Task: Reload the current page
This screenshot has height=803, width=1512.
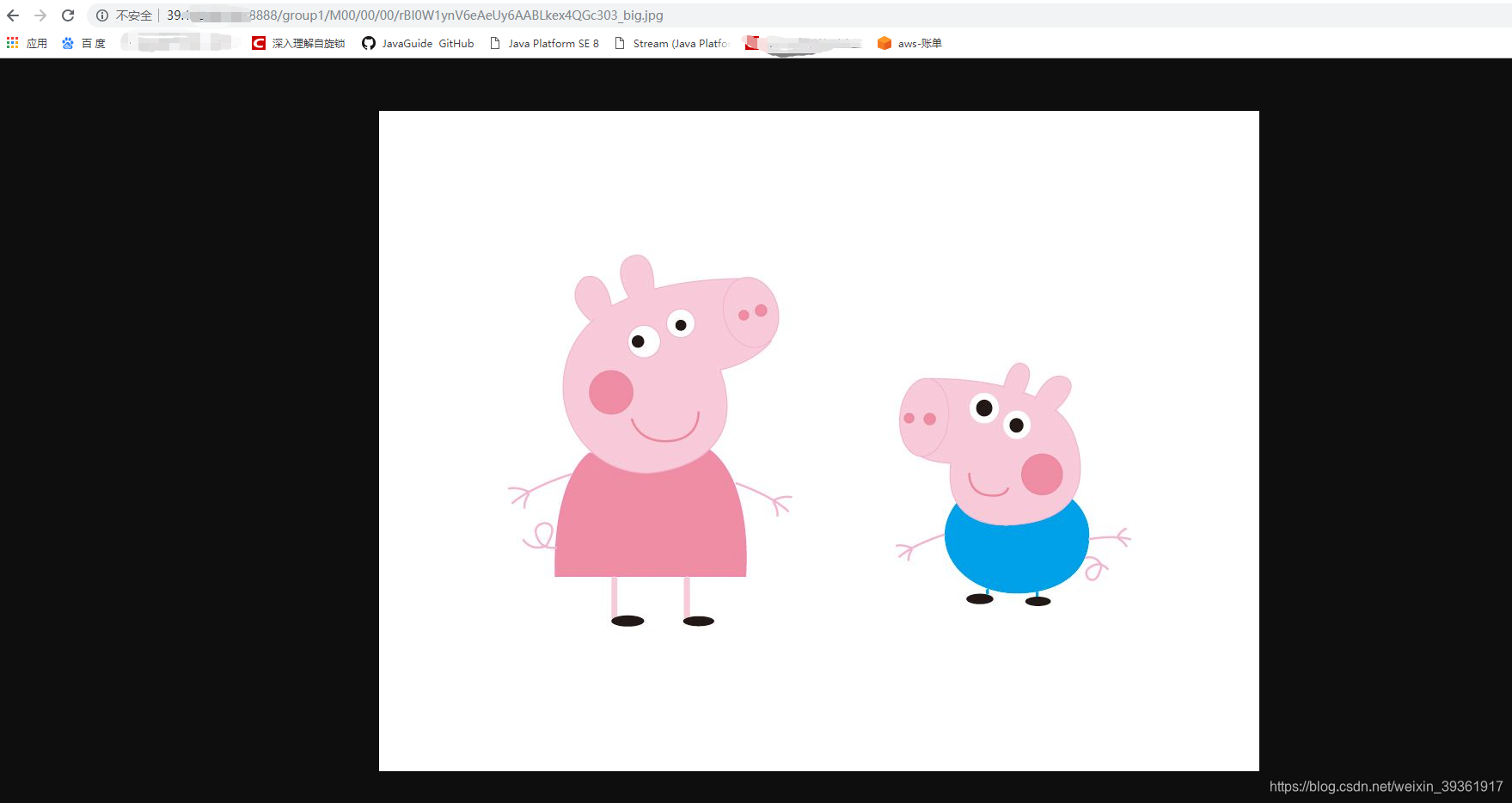Action: pos(68,15)
